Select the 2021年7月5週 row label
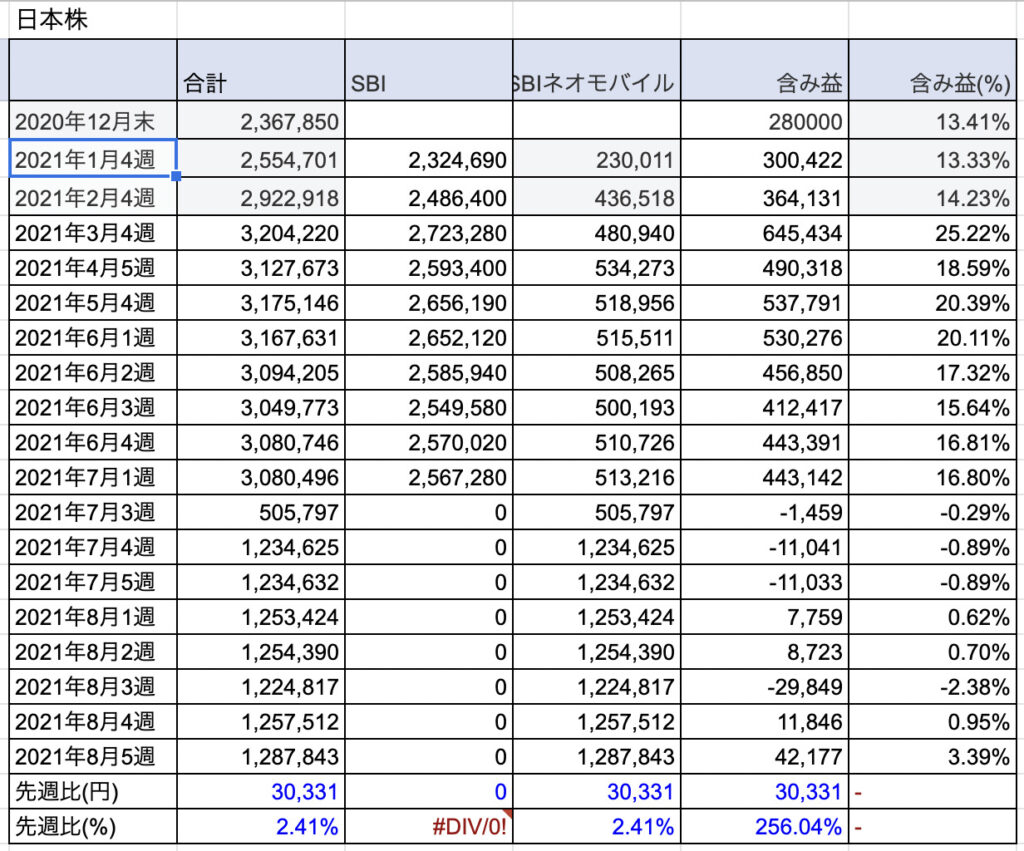Image resolution: width=1024 pixels, height=851 pixels. [93, 582]
